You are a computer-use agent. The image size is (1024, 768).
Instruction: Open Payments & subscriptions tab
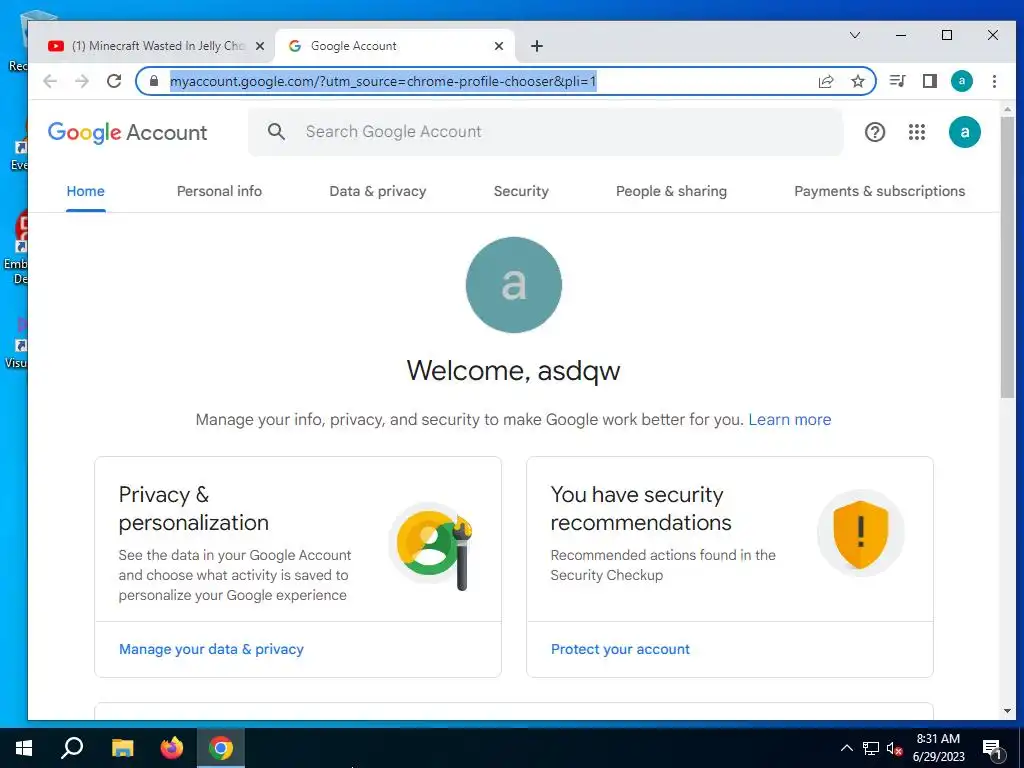pyautogui.click(x=880, y=191)
